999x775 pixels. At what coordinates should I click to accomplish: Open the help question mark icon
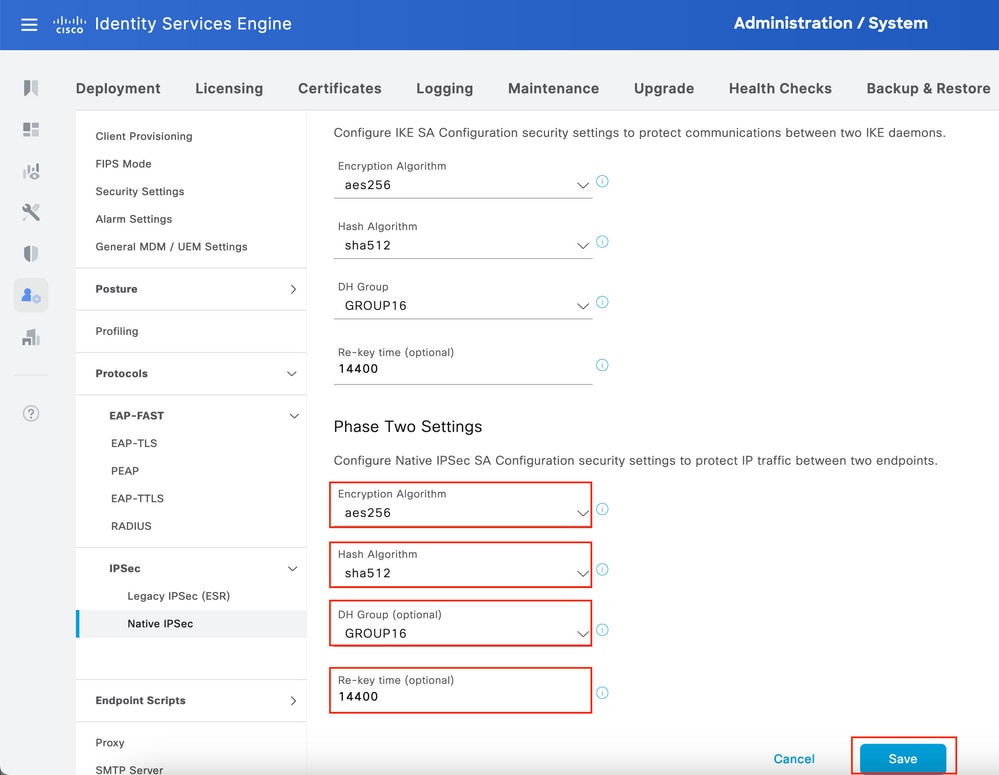click(x=31, y=413)
